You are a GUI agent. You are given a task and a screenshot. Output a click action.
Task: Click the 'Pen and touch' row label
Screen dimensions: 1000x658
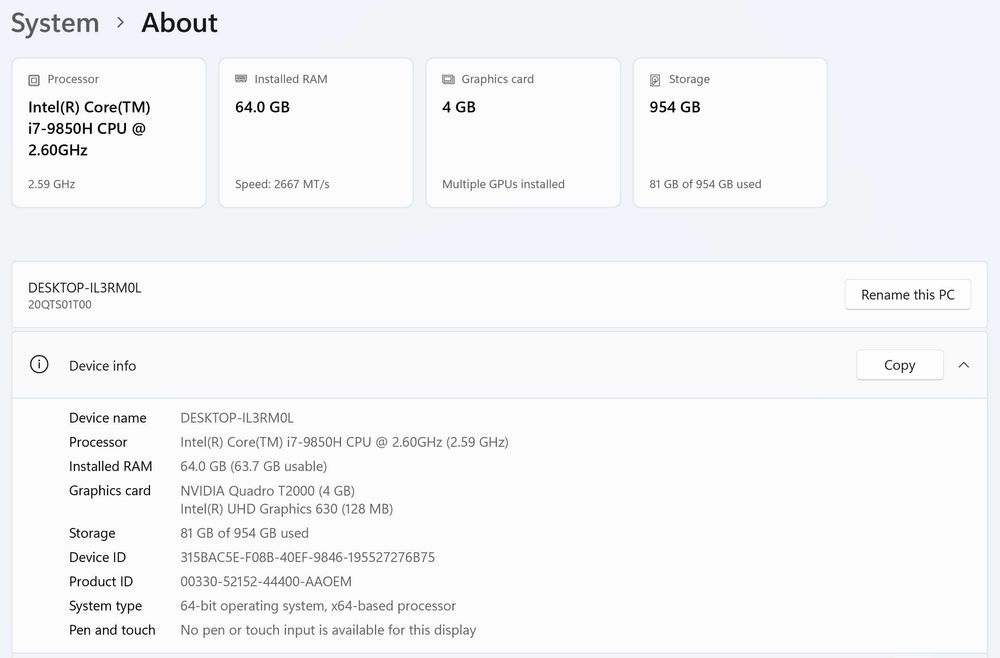click(112, 630)
